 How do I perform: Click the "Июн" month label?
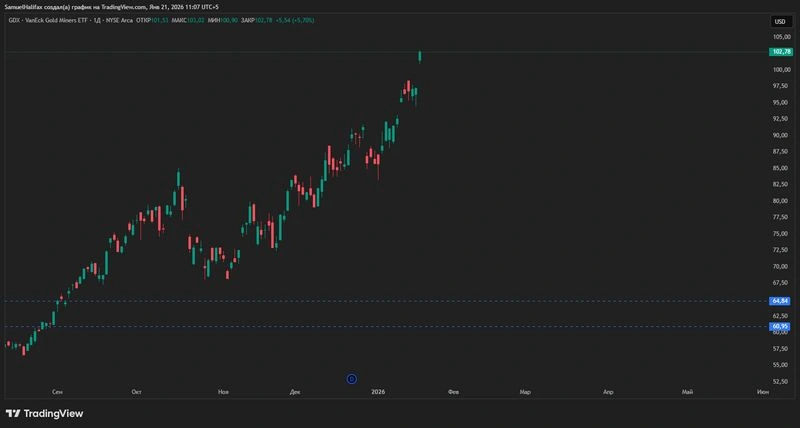pyautogui.click(x=763, y=392)
